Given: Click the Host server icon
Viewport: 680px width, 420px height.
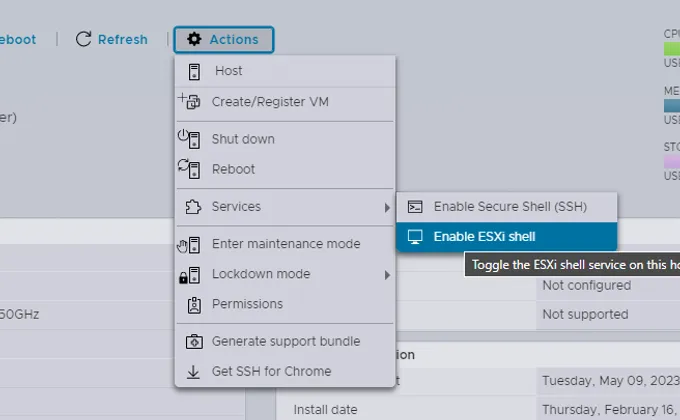Looking at the screenshot, I should point(194,72).
